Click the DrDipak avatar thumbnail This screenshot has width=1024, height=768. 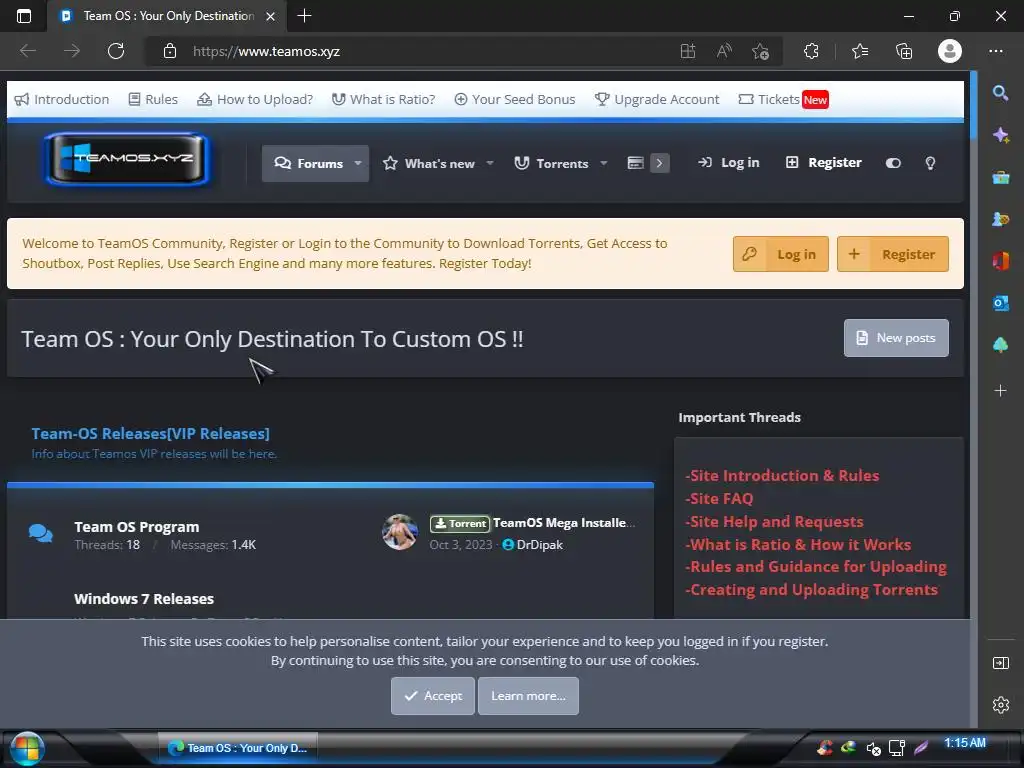click(400, 532)
